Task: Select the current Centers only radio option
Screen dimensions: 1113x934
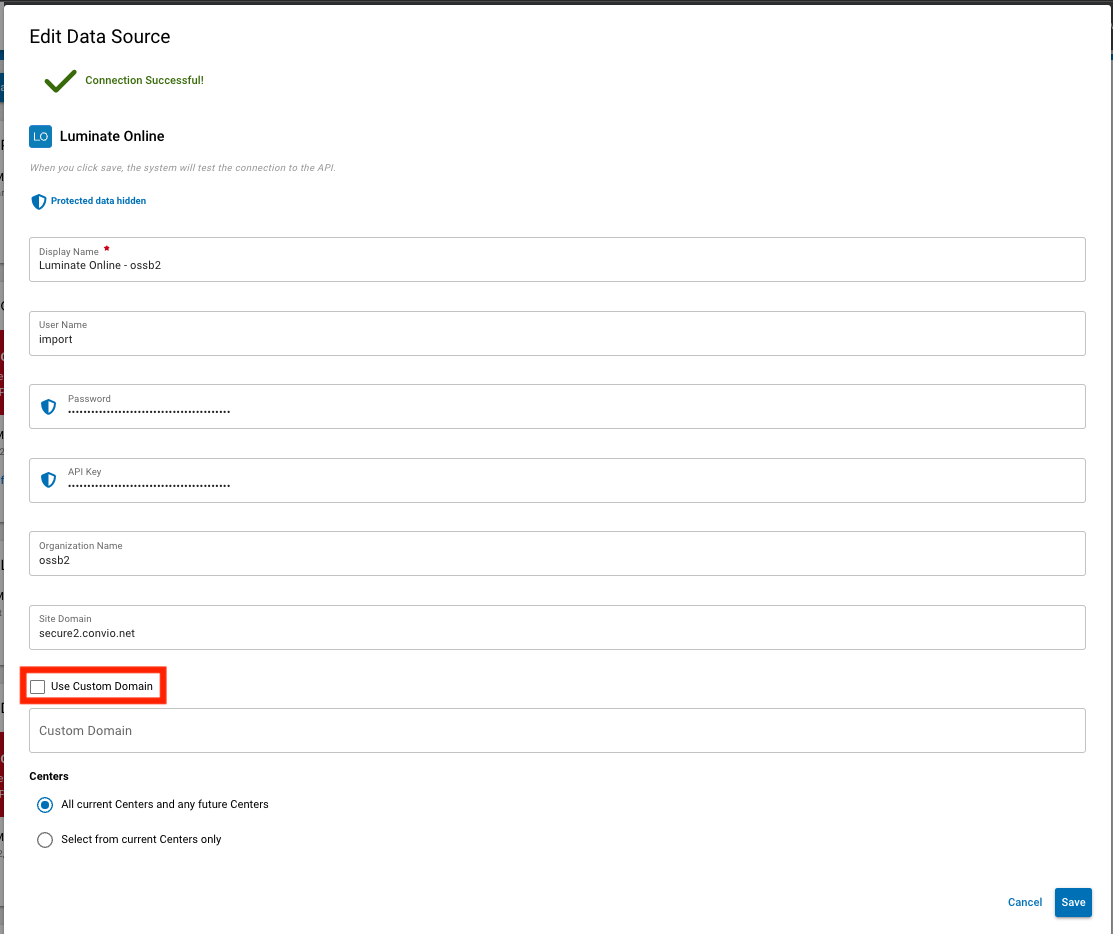Action: pos(45,840)
